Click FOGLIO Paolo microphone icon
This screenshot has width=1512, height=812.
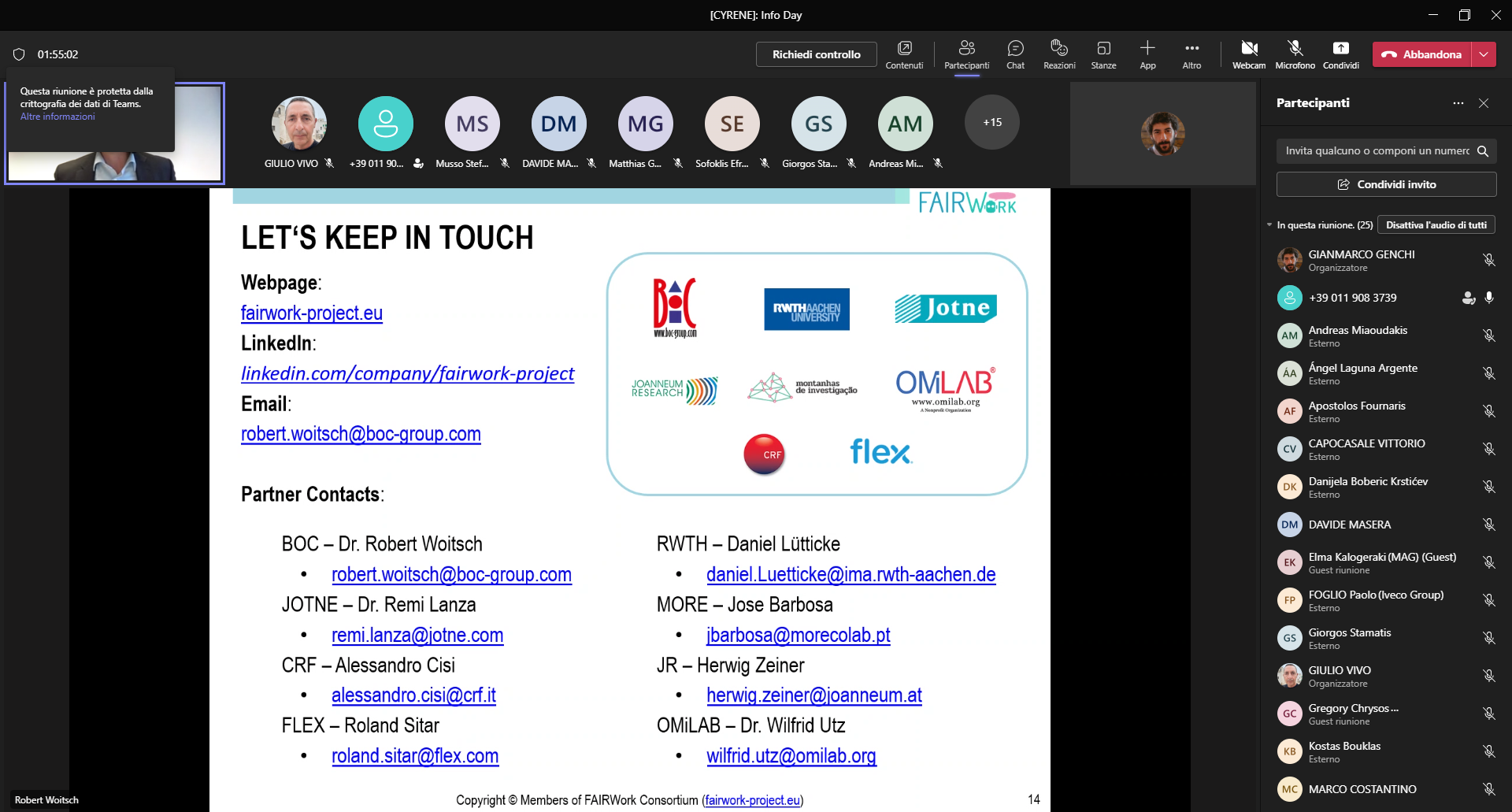[x=1488, y=600]
